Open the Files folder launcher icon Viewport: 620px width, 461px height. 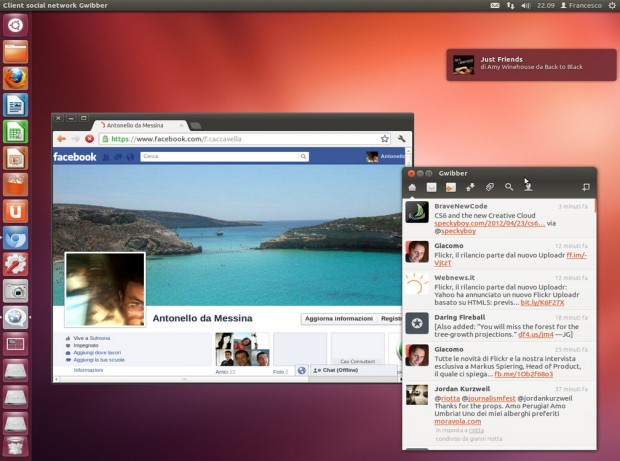tap(15, 51)
